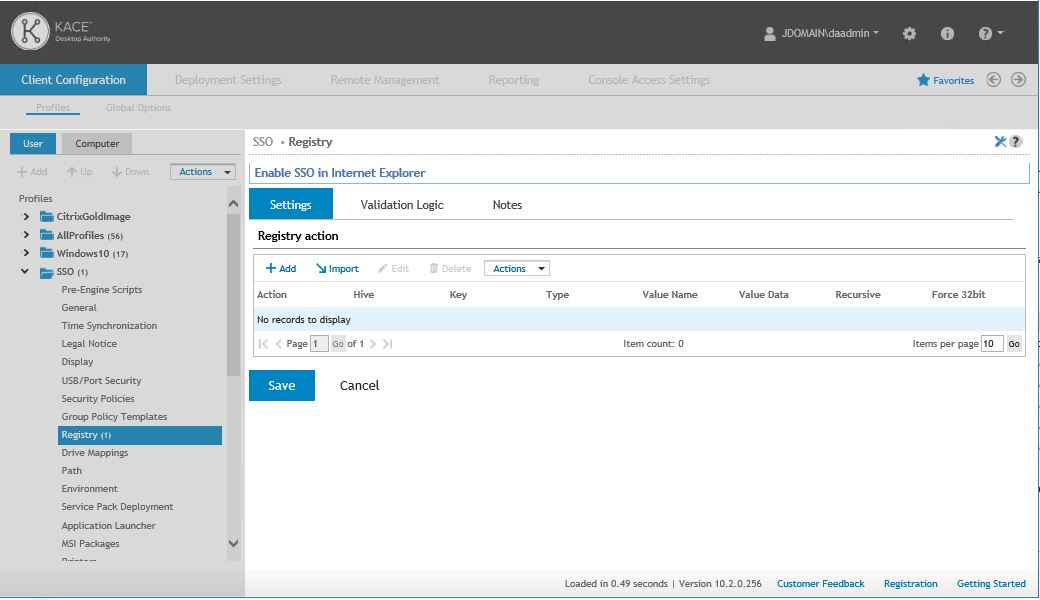The width and height of the screenshot is (1040, 600).
Task: Select the Settings tab
Action: [291, 204]
